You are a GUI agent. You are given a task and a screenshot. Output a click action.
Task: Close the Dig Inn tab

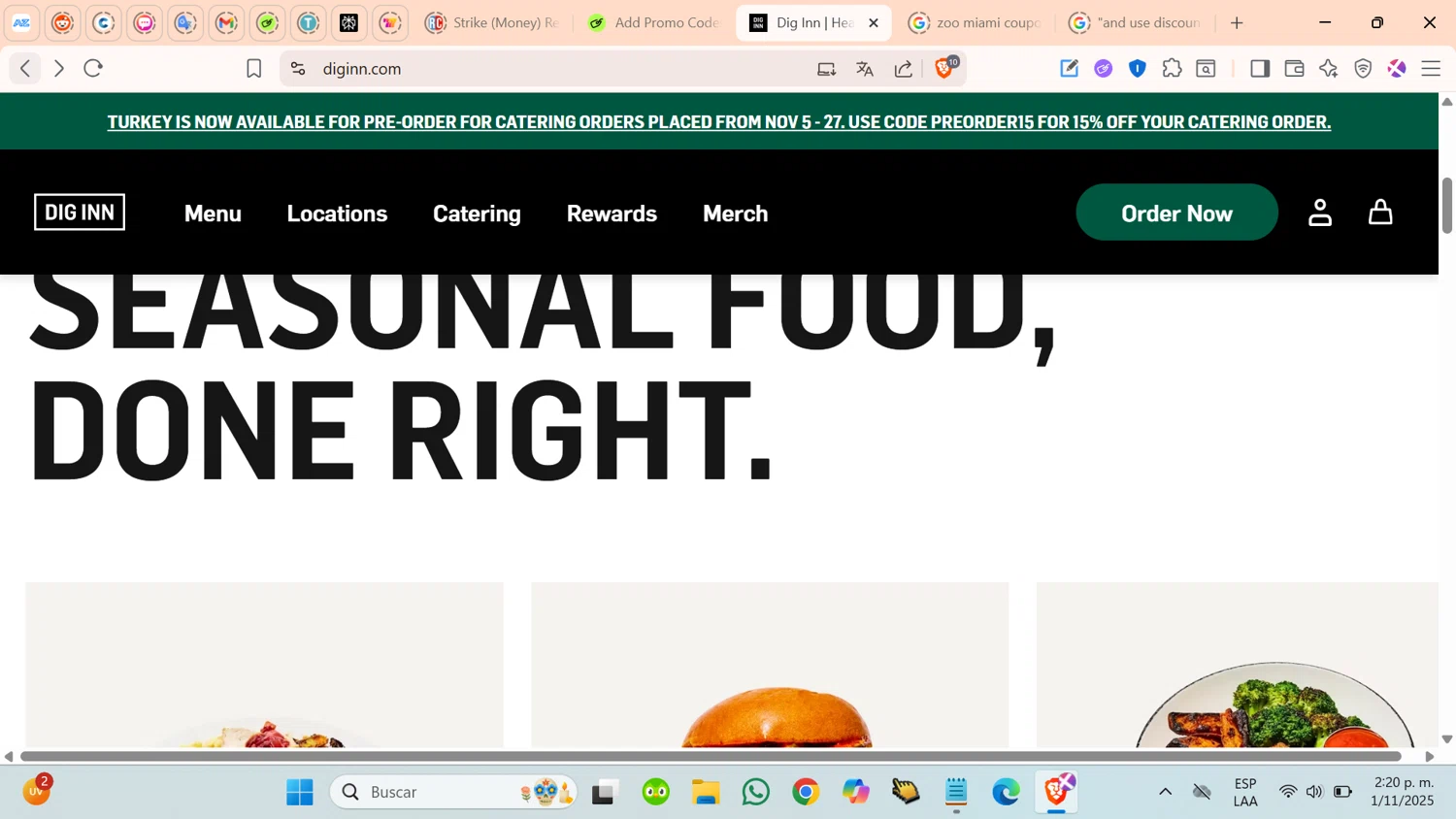click(x=874, y=22)
